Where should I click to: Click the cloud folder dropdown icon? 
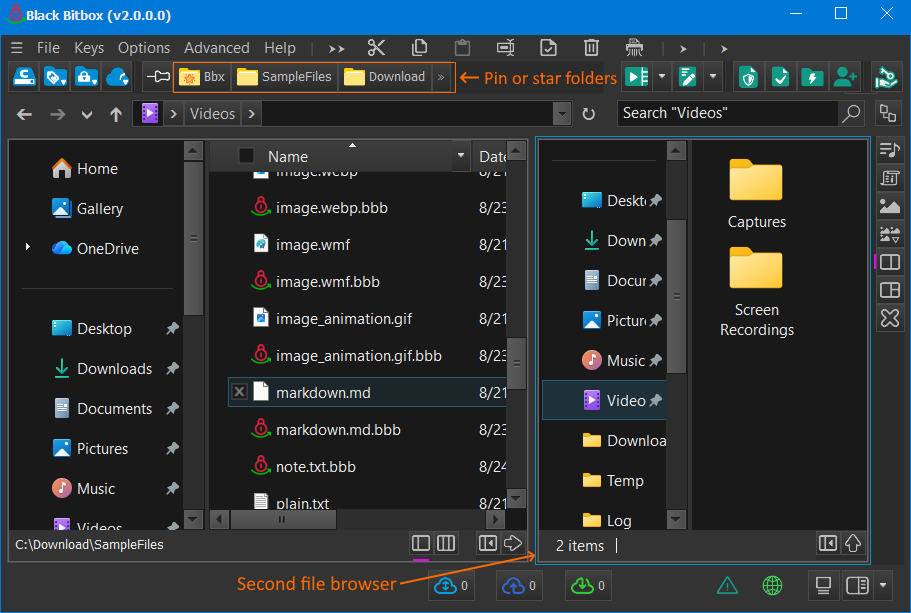(117, 77)
